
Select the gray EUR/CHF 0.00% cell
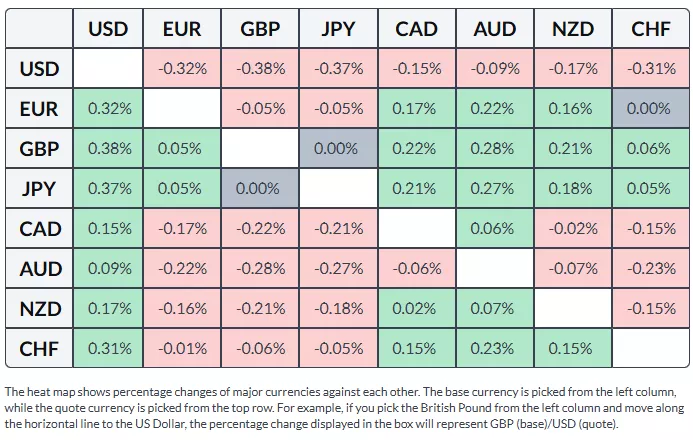651,109
